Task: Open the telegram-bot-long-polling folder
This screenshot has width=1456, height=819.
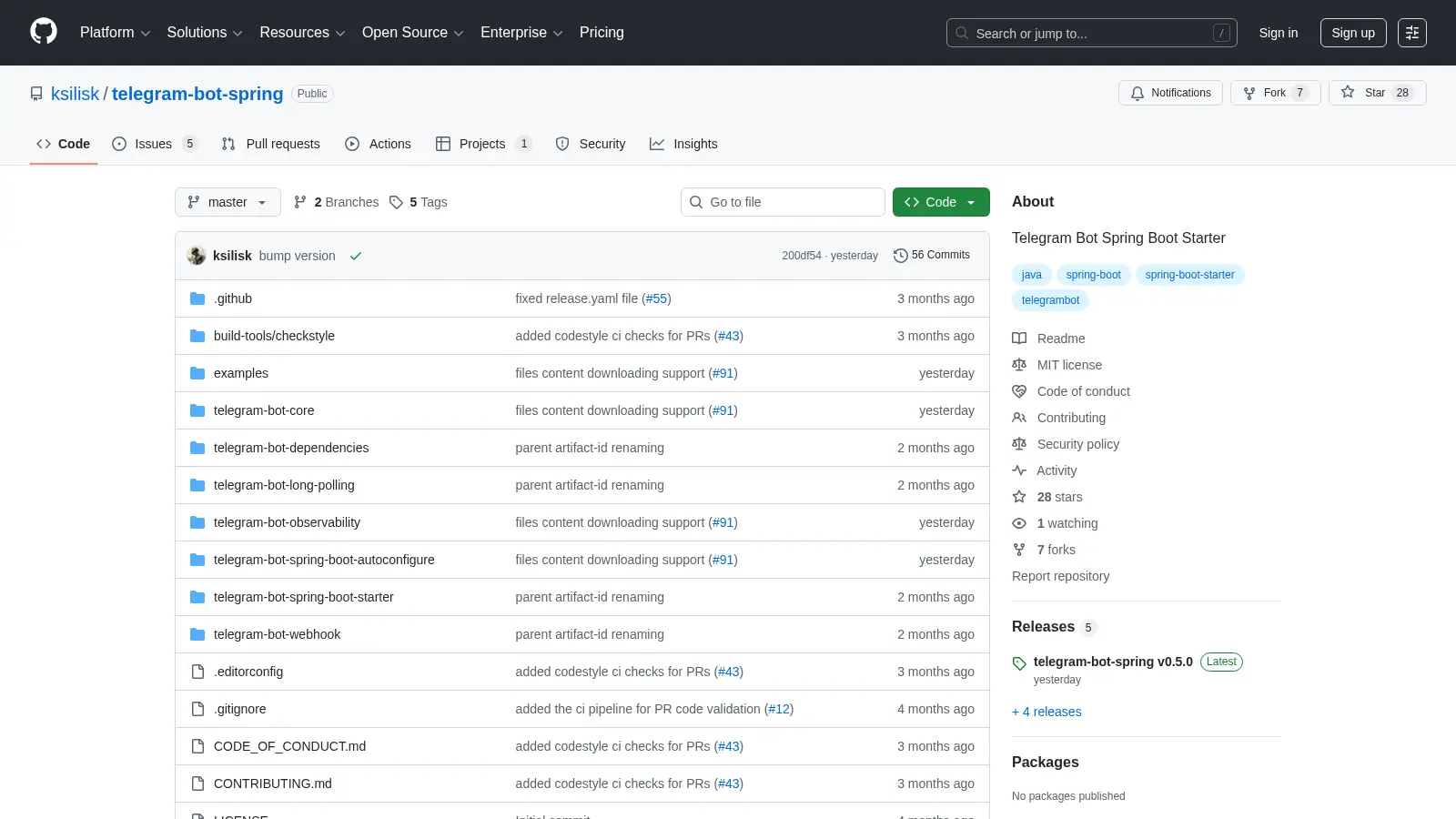Action: click(284, 485)
